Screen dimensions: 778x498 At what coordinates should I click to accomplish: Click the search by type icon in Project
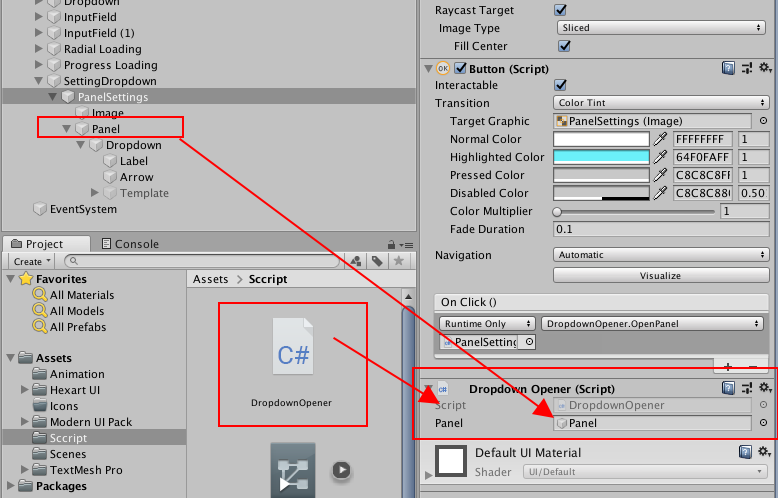click(x=355, y=261)
